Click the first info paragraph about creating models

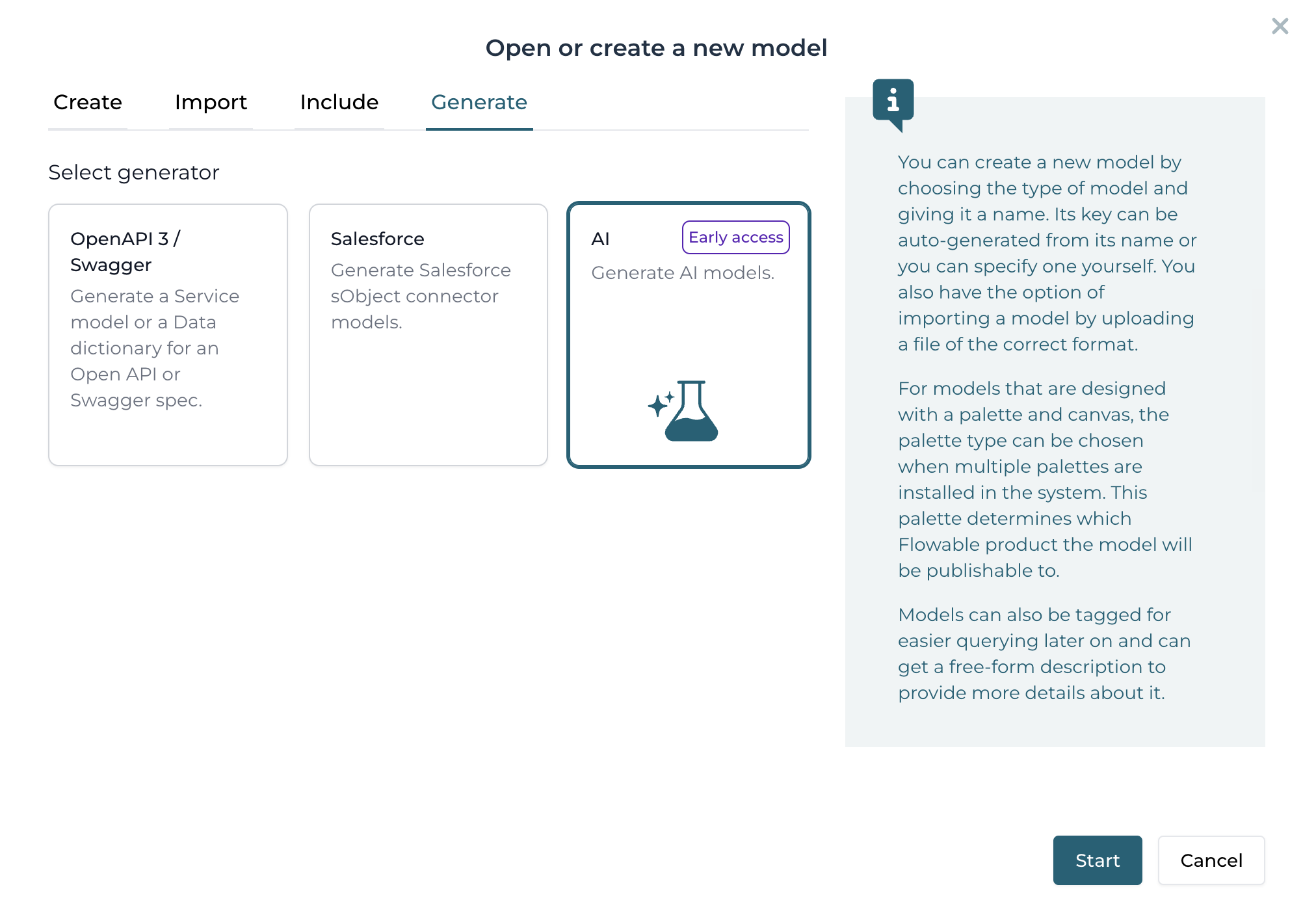[1047, 253]
